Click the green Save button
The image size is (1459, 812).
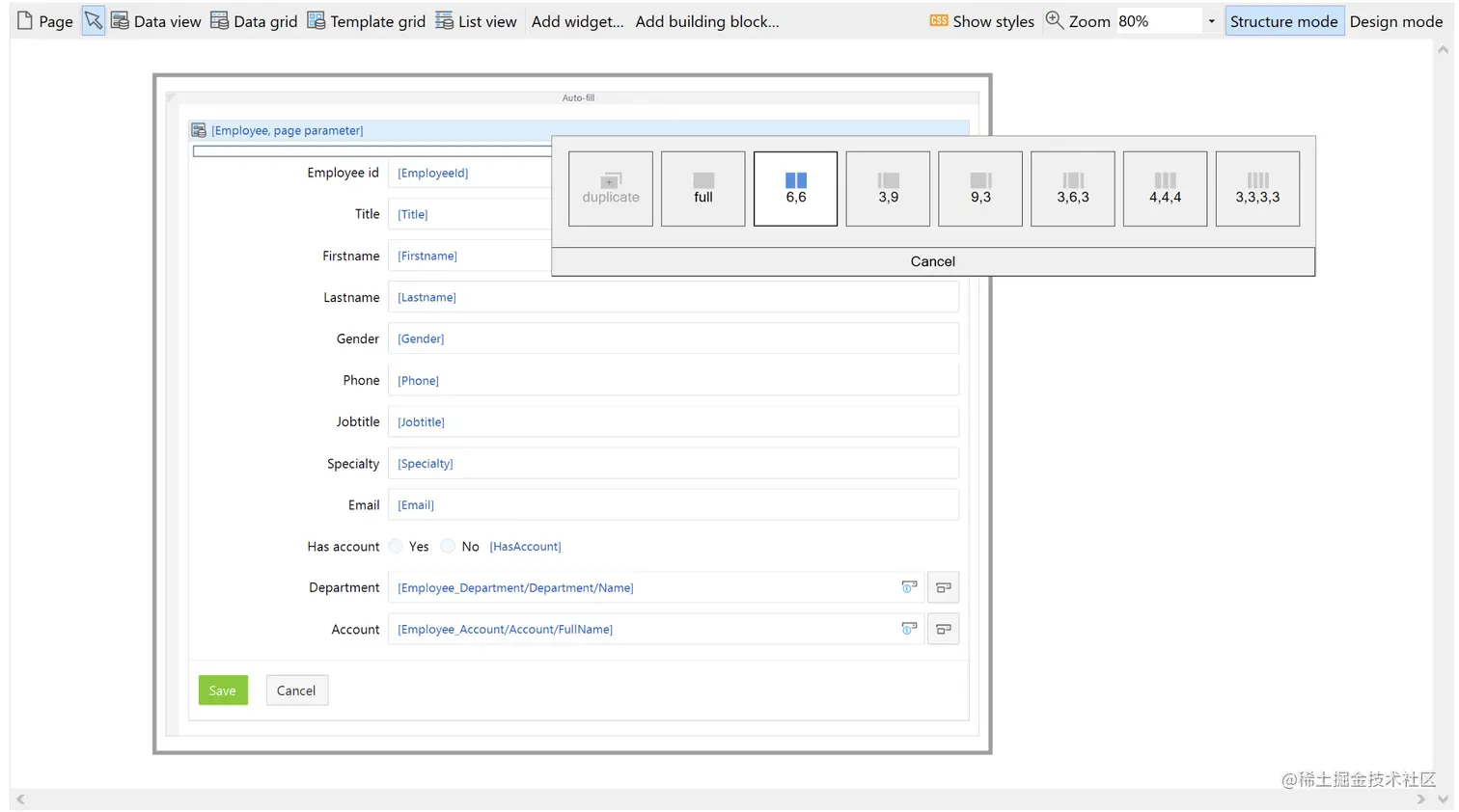pyautogui.click(x=223, y=690)
